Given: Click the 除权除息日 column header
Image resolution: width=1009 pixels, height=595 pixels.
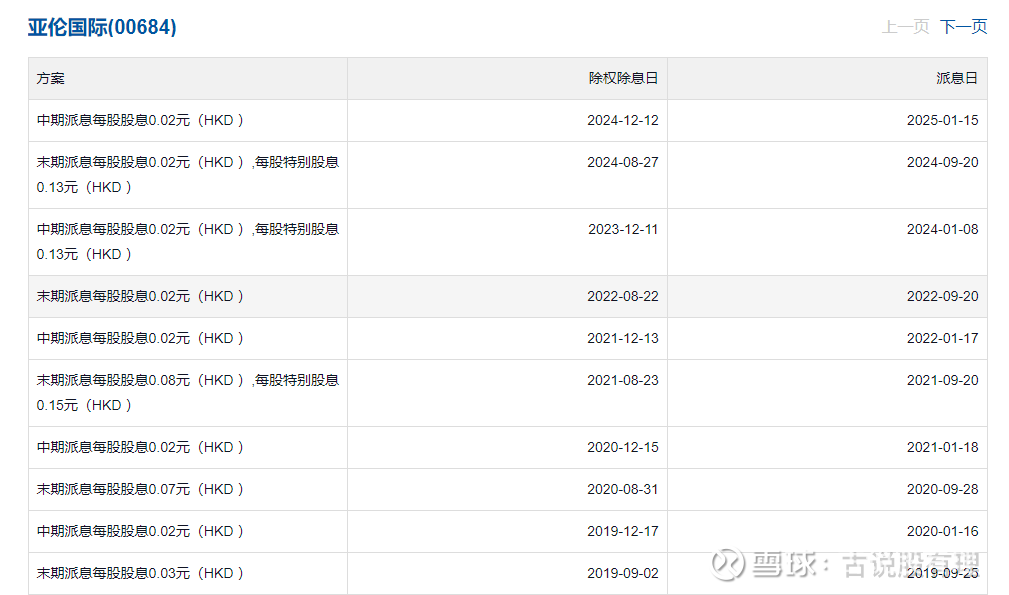Looking at the screenshot, I should [623, 78].
